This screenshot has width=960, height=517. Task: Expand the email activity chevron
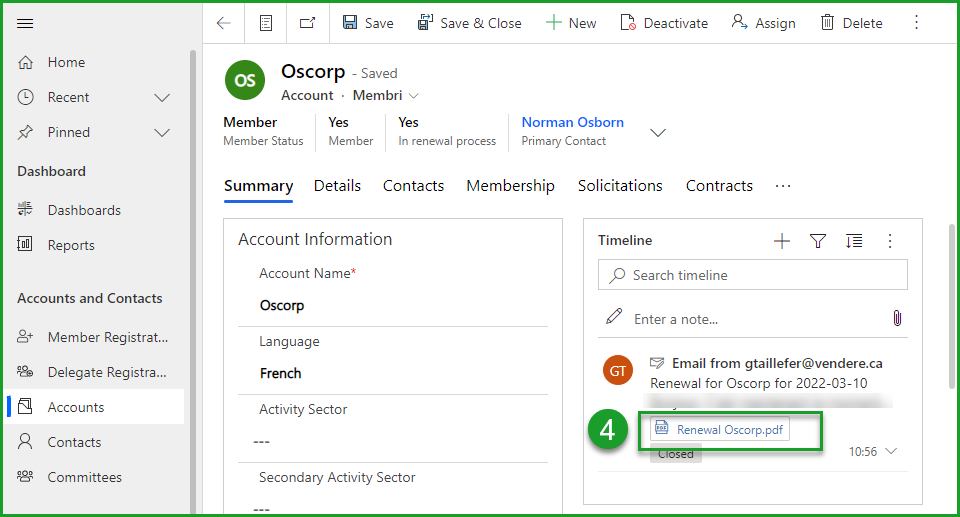(x=891, y=452)
